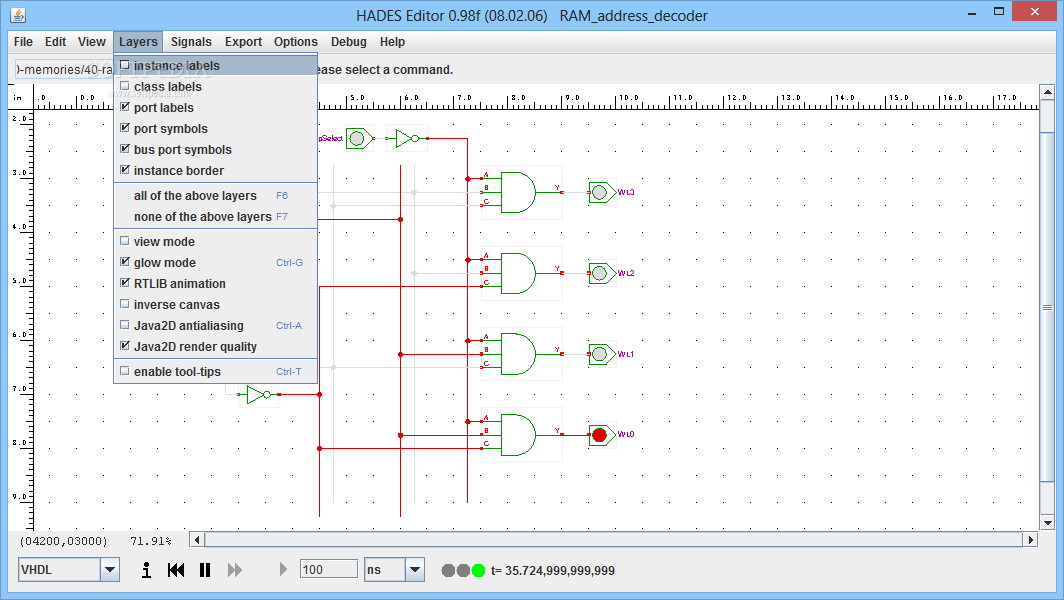Select the inverter next to chip select
Image resolution: width=1064 pixels, height=600 pixels.
tap(407, 138)
